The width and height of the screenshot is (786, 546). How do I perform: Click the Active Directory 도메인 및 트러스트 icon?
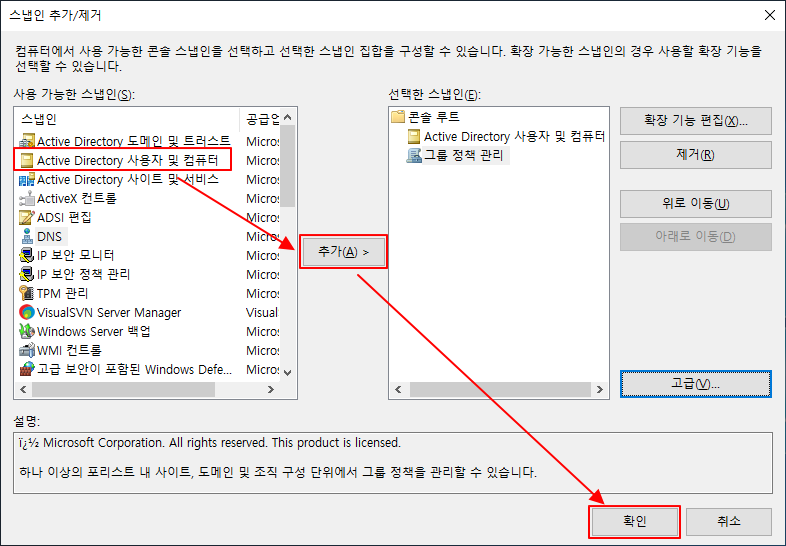pyautogui.click(x=27, y=141)
